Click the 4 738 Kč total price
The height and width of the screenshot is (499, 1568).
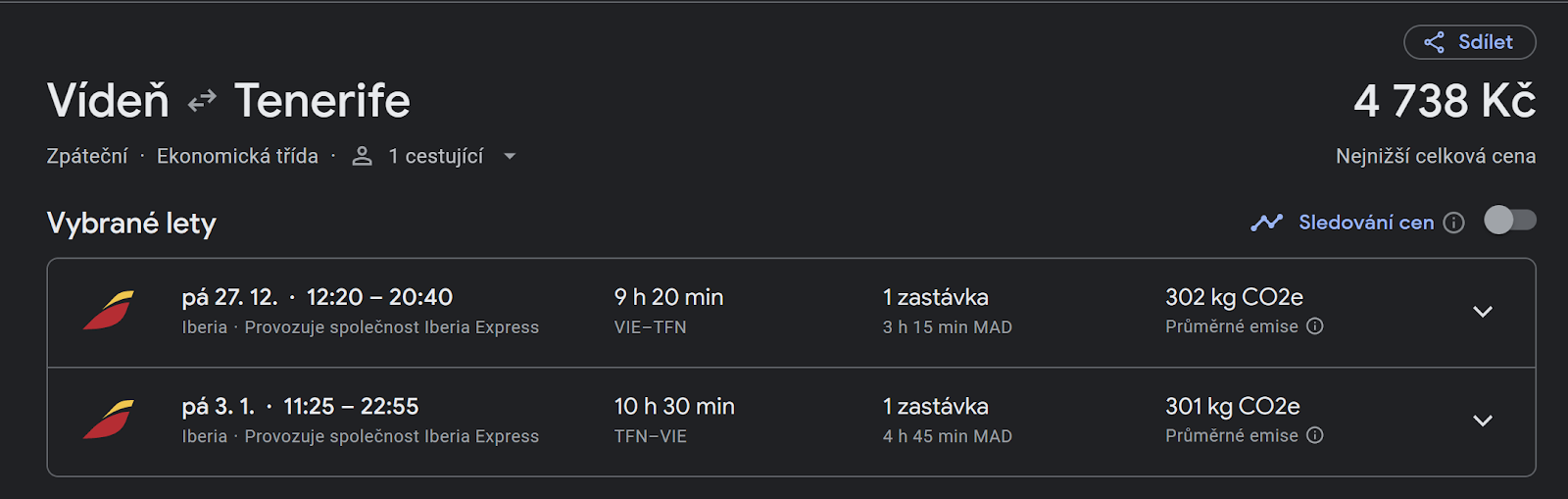(x=1445, y=101)
